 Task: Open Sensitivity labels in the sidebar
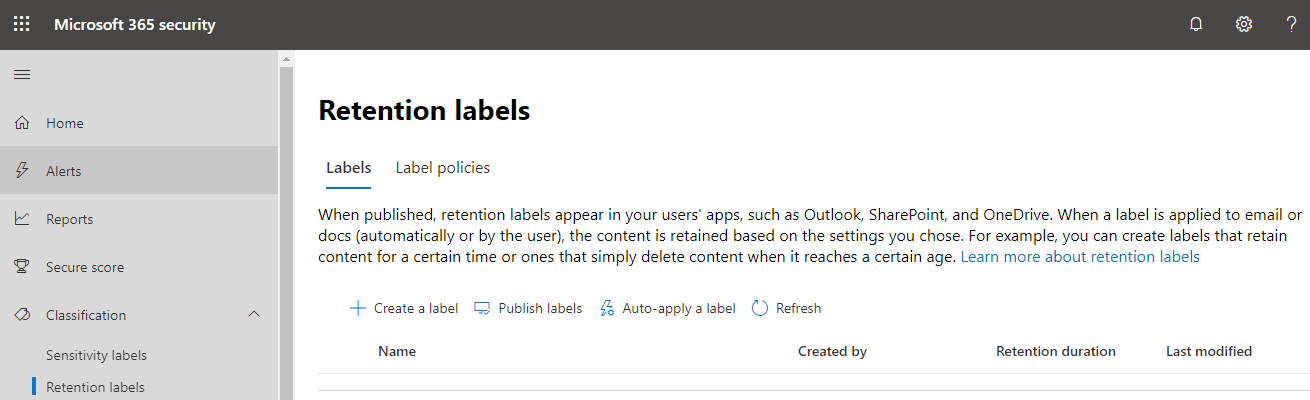pyautogui.click(x=96, y=355)
